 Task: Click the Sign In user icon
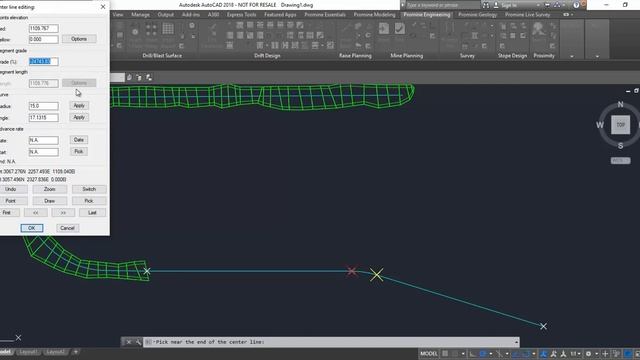(x=496, y=5)
